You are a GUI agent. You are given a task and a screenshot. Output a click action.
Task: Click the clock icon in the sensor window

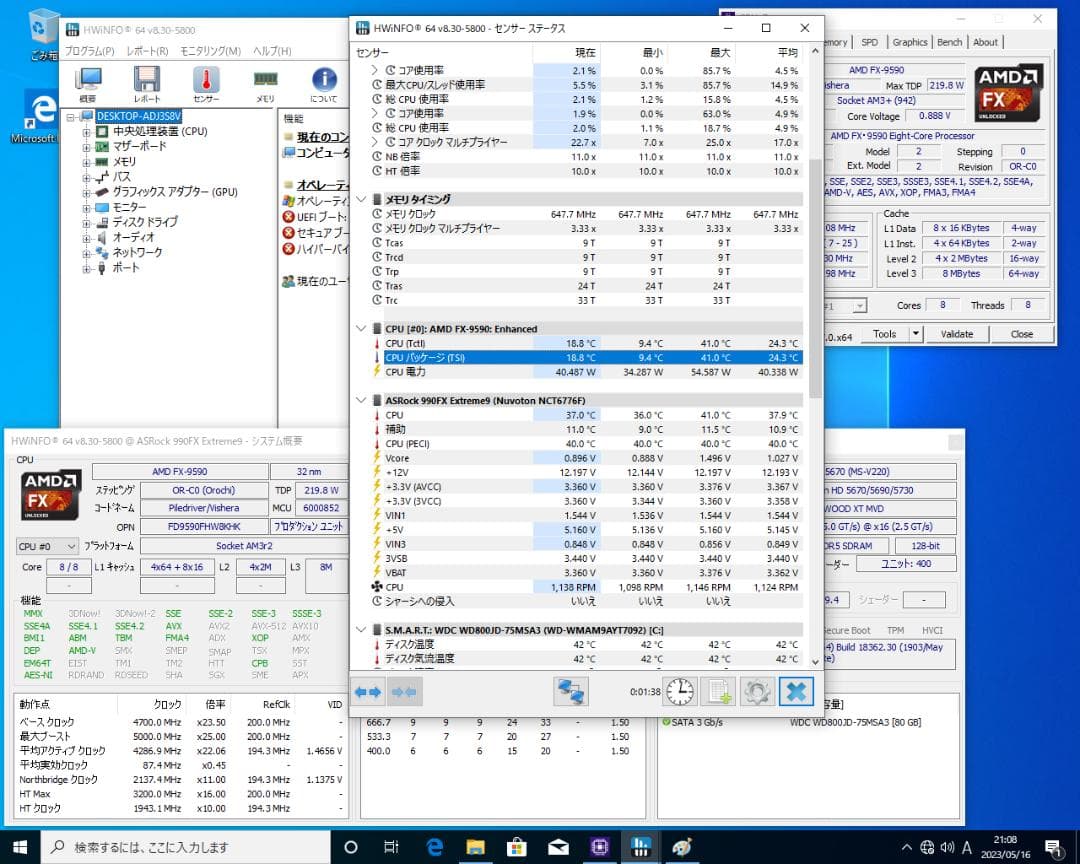pos(679,691)
